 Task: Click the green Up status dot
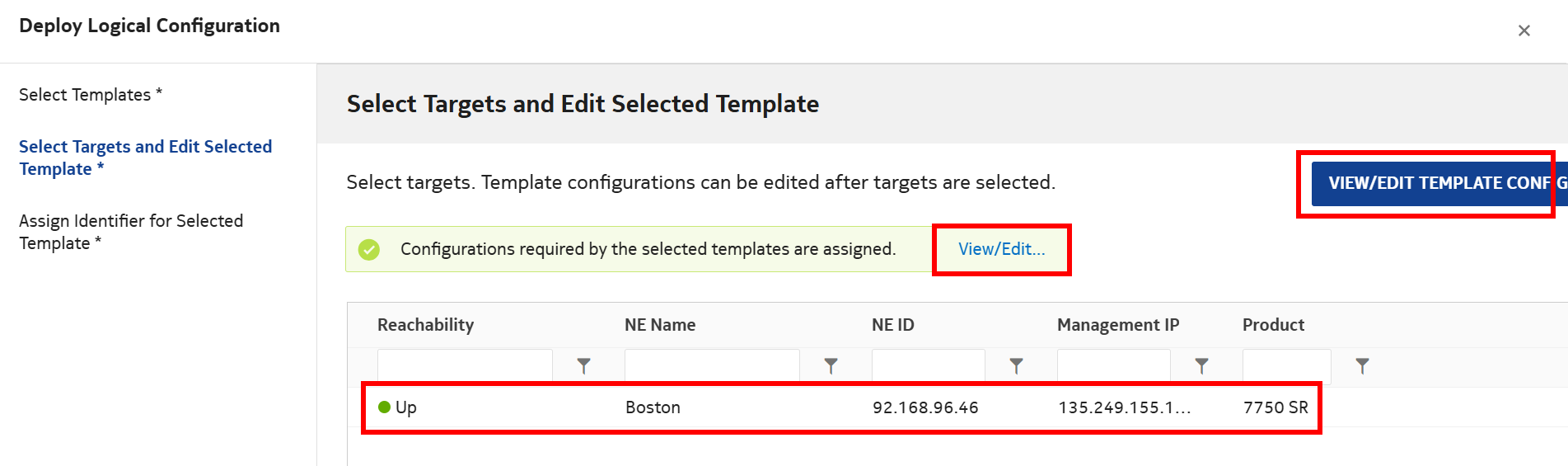(x=384, y=407)
